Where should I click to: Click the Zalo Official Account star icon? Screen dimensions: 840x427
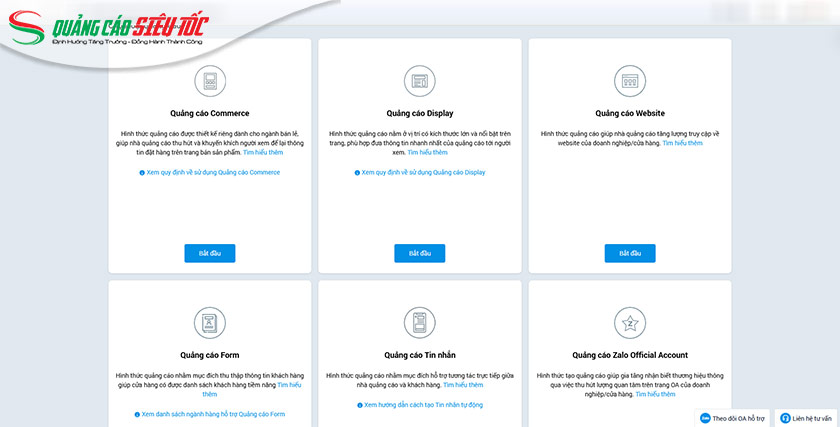pyautogui.click(x=630, y=322)
